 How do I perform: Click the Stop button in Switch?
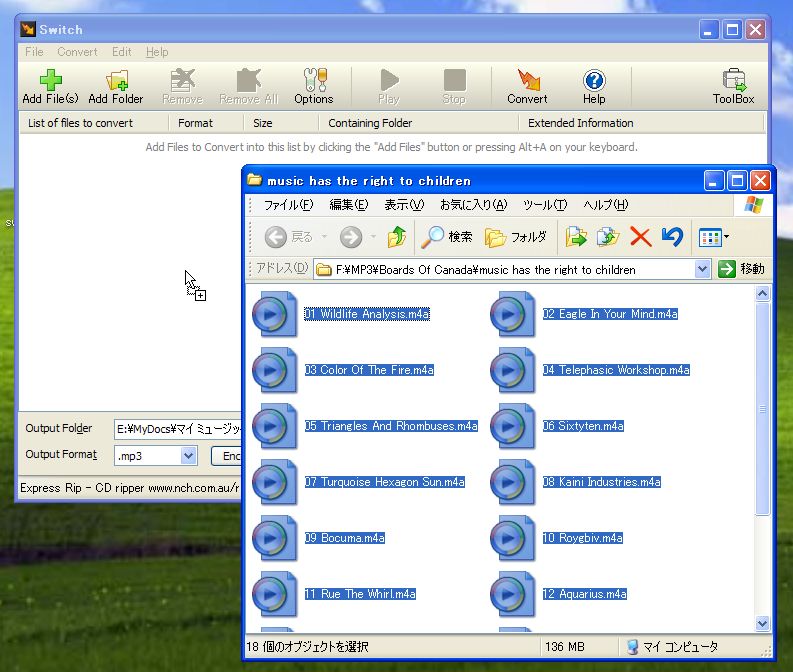tap(454, 86)
